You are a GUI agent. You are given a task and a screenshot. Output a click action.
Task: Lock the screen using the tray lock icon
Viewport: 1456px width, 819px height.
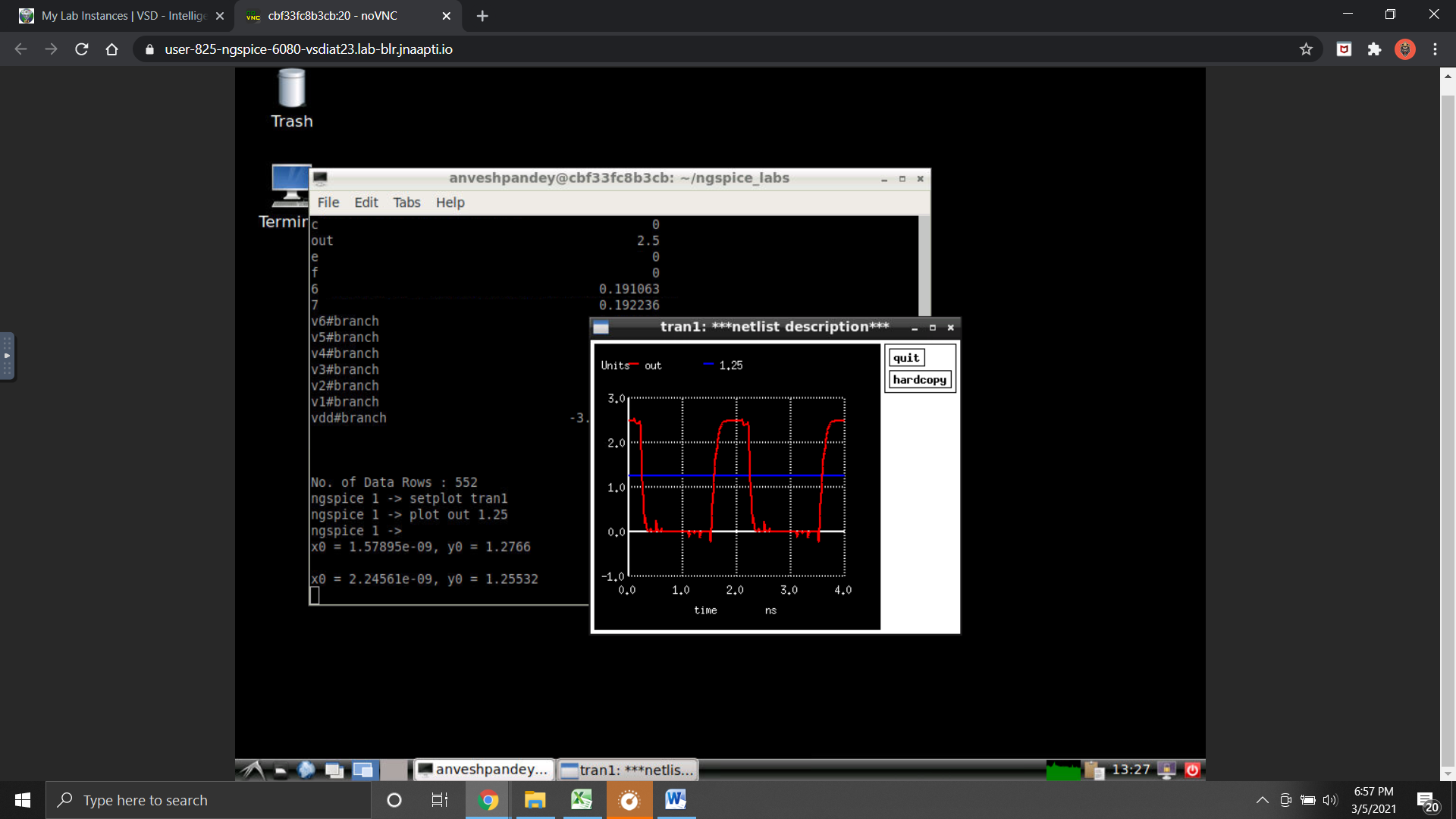[x=1166, y=769]
